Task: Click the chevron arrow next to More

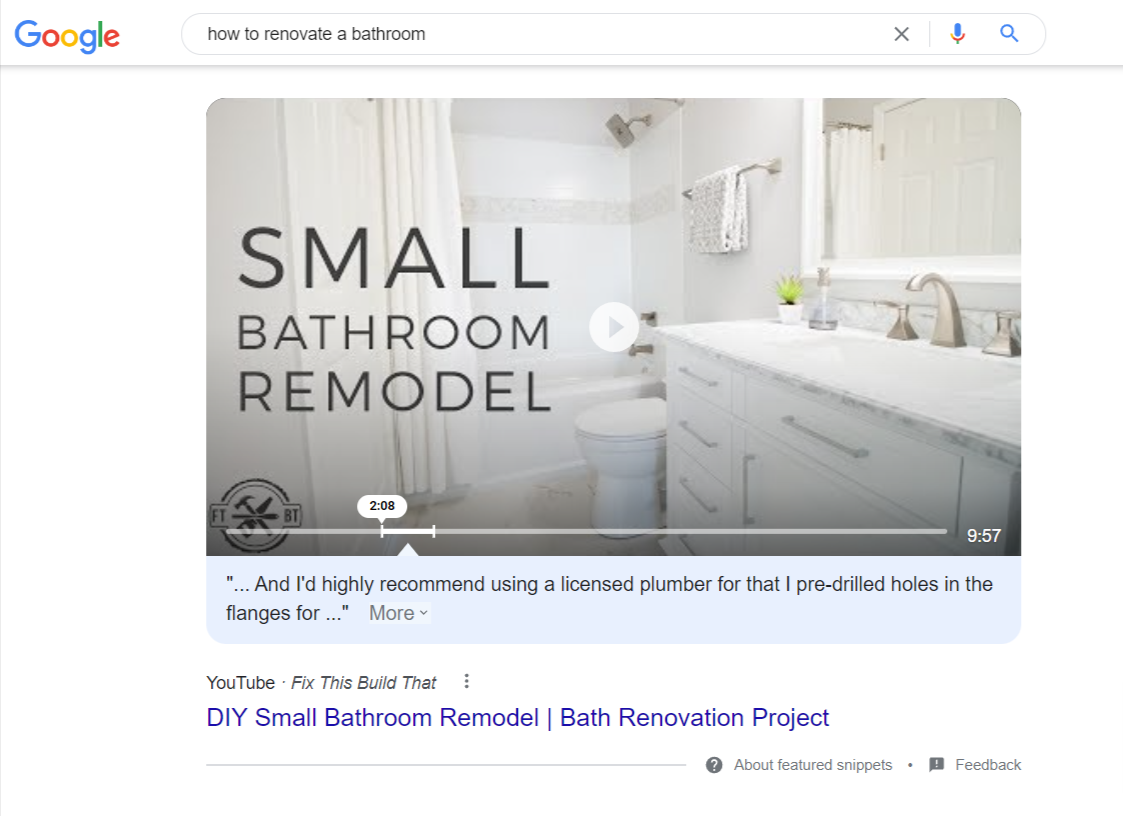Action: coord(424,614)
